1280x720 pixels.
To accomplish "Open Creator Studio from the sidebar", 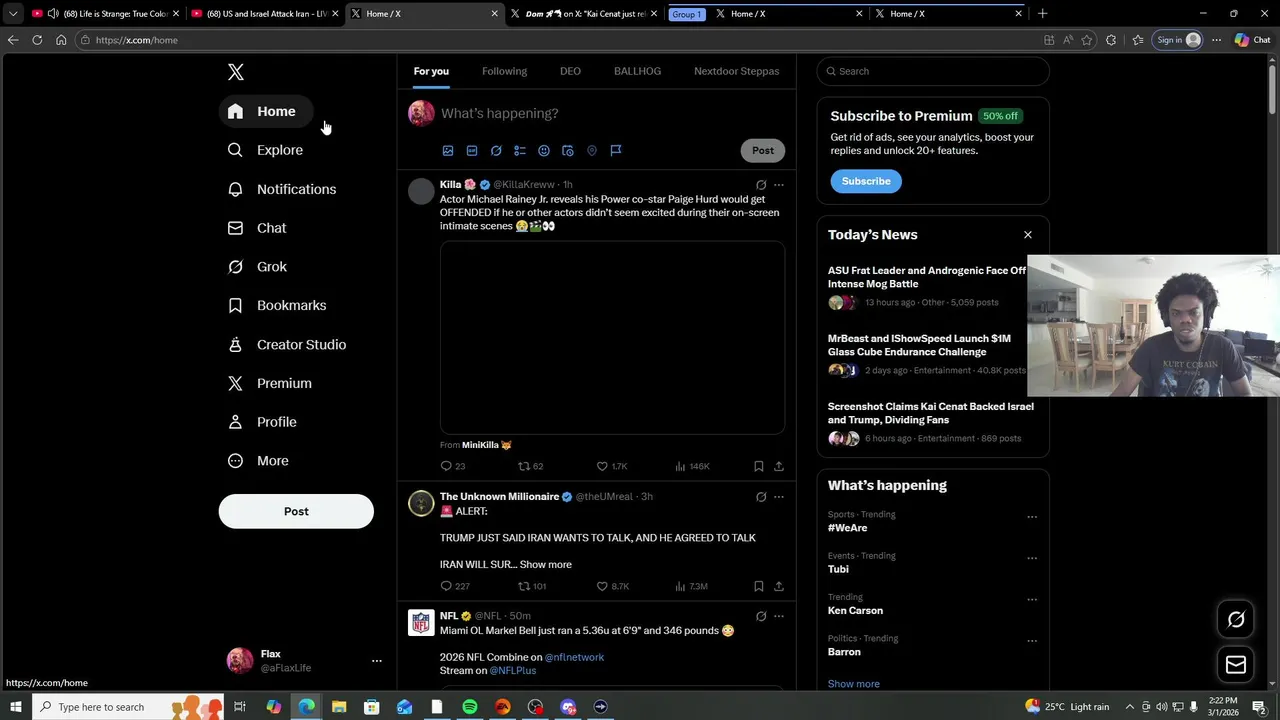I will coord(288,344).
